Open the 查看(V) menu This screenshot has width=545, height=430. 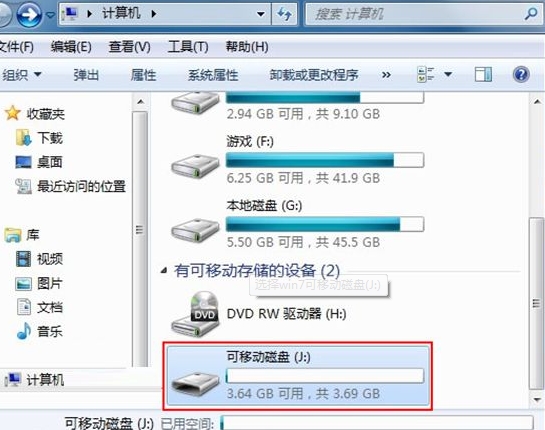click(129, 47)
